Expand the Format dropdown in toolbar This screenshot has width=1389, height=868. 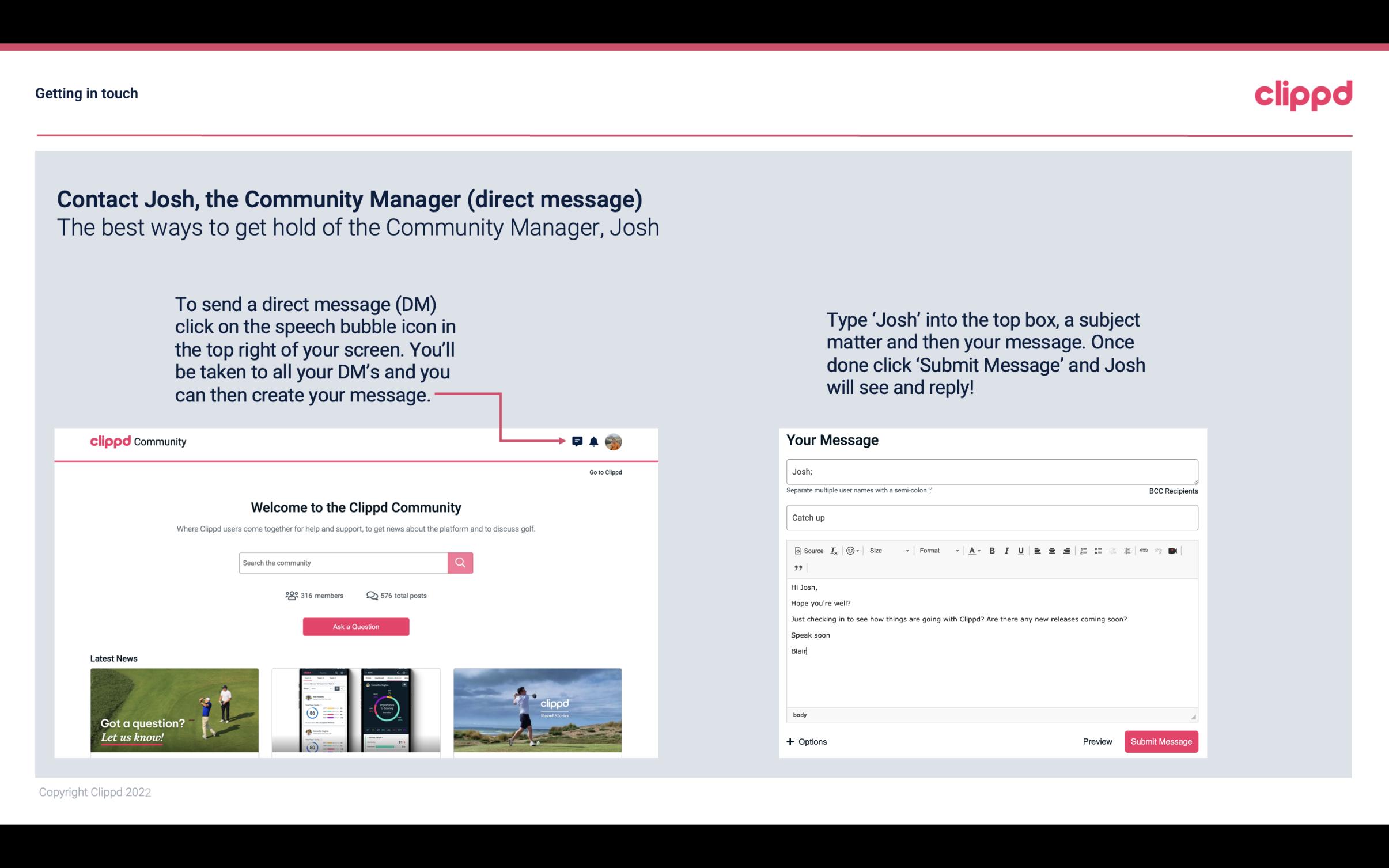935,550
